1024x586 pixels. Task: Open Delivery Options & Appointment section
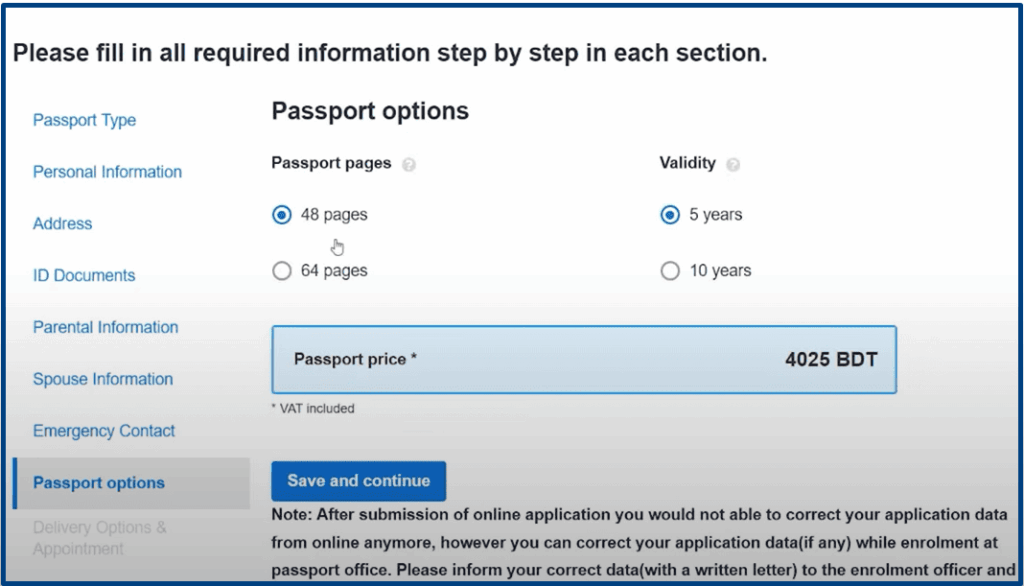tap(99, 538)
